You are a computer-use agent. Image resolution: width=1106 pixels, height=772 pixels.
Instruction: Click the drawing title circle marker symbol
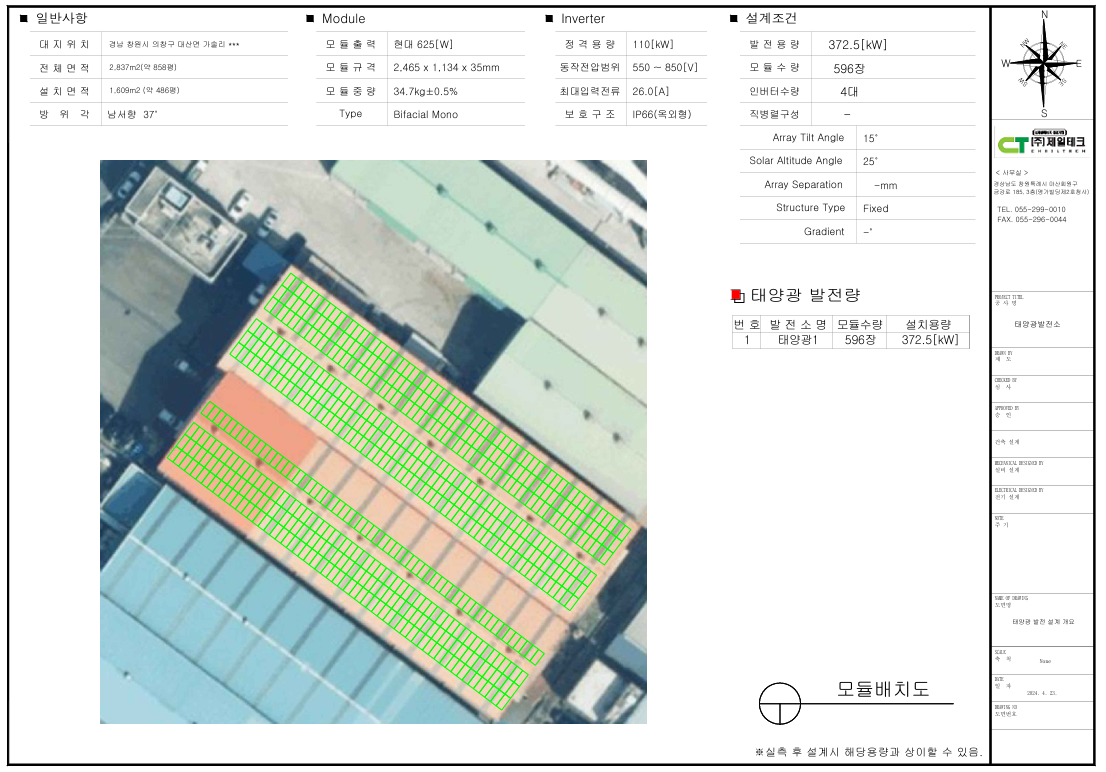[x=780, y=704]
